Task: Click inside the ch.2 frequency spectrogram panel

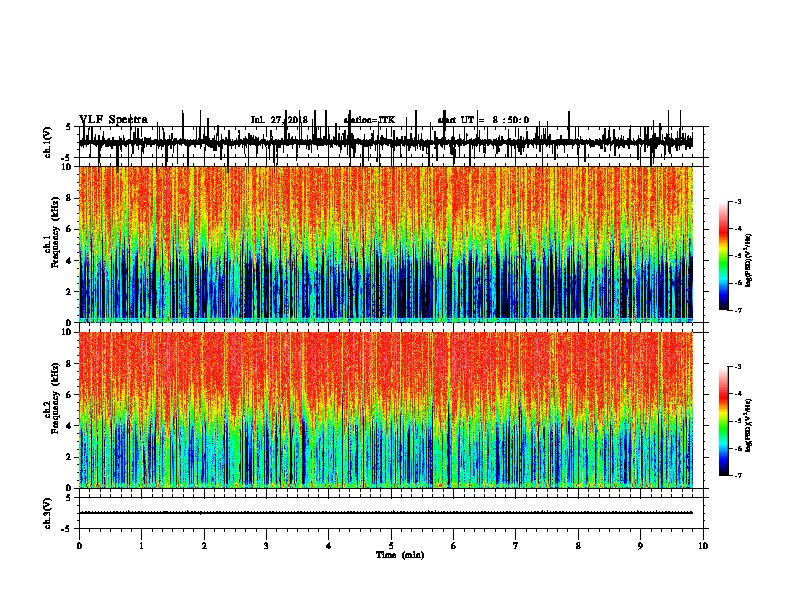Action: coord(385,410)
